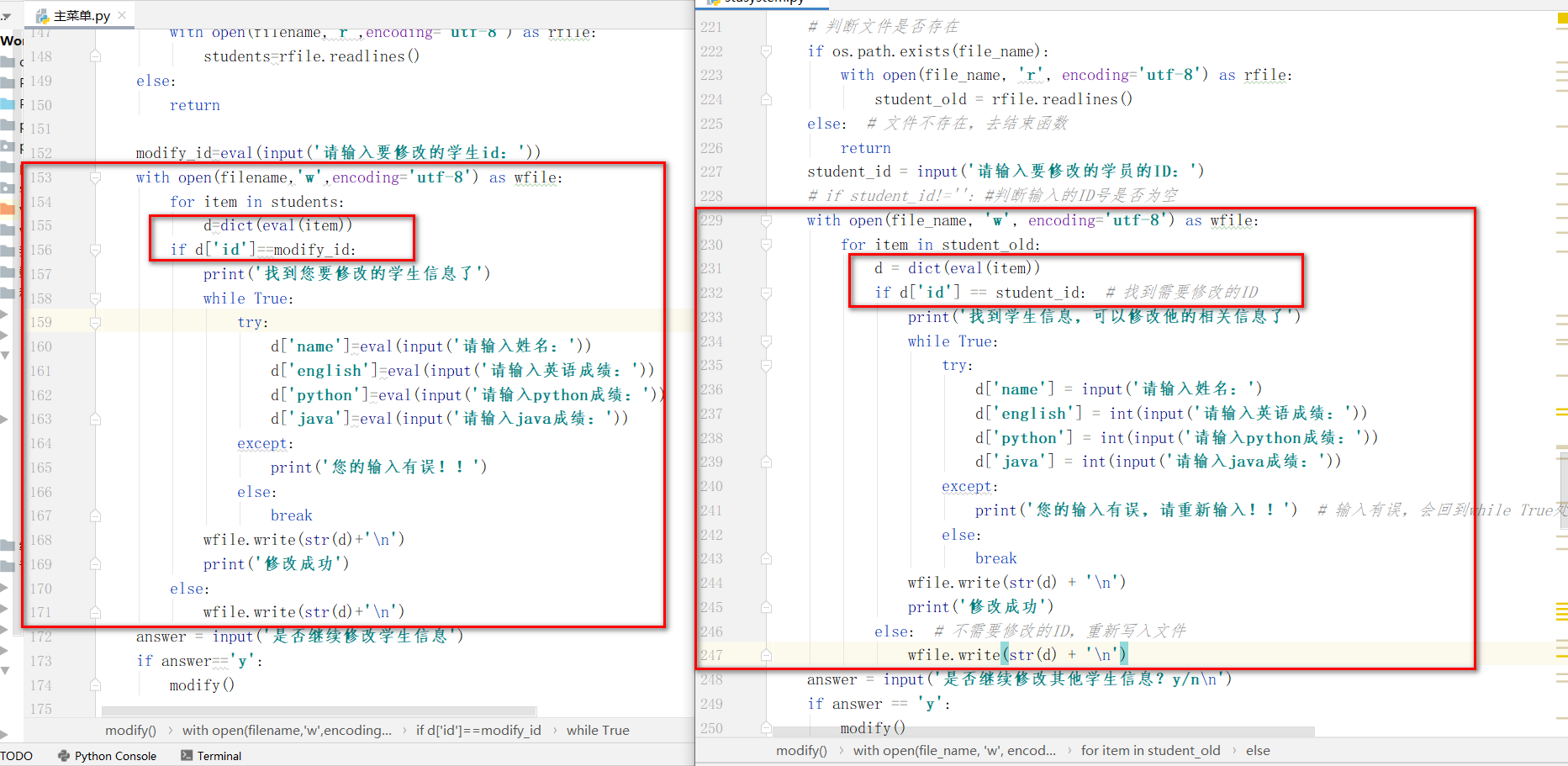This screenshot has width=1568, height=766.
Task: Click line number 247 in right gutter
Action: [711, 655]
